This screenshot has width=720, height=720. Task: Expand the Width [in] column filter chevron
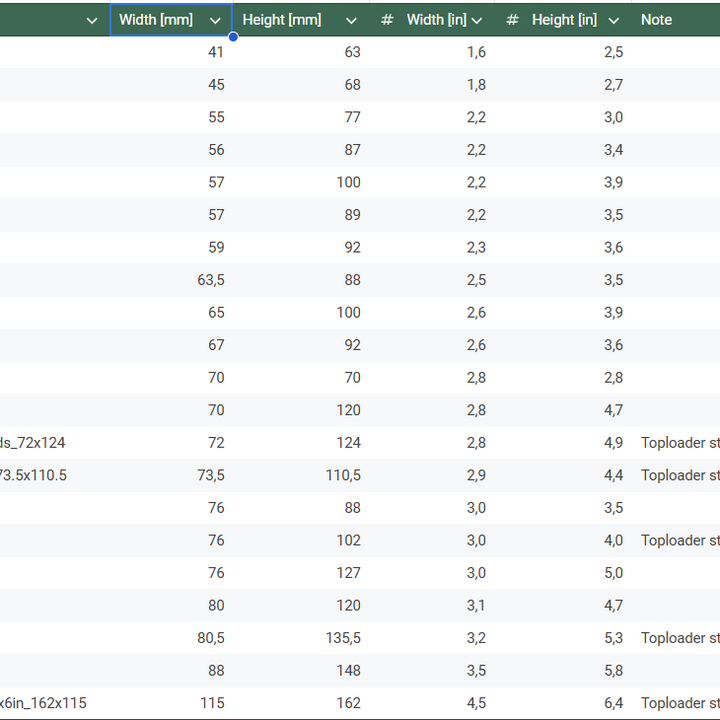[477, 20]
